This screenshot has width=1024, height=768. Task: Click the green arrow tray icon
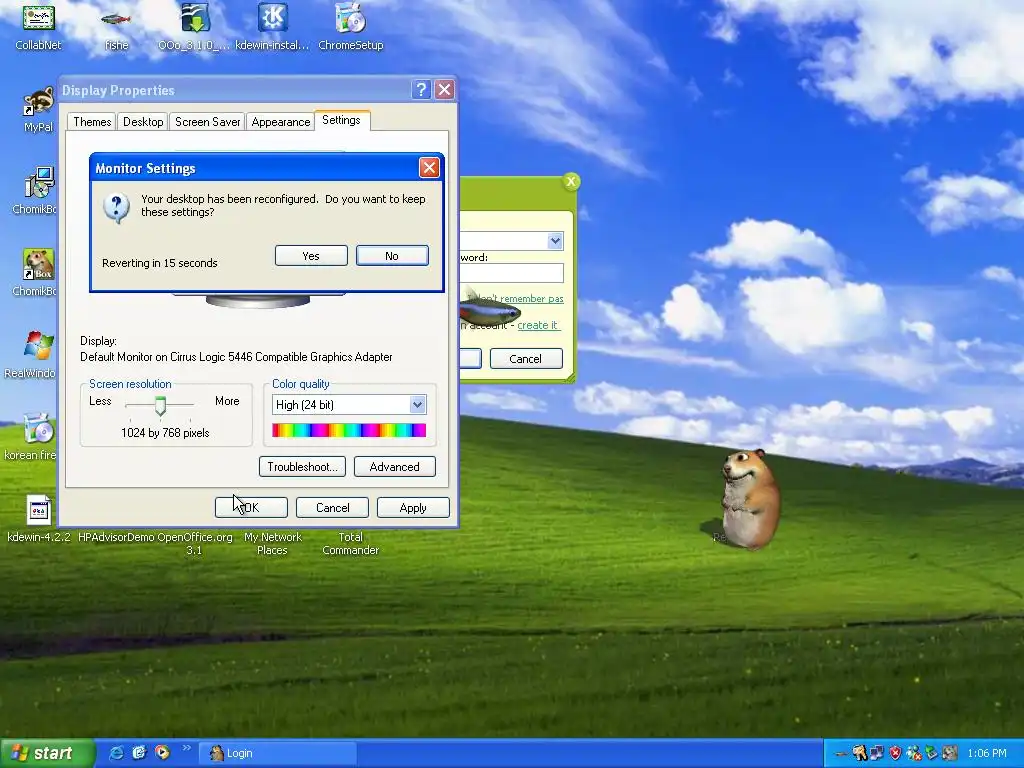(x=931, y=753)
